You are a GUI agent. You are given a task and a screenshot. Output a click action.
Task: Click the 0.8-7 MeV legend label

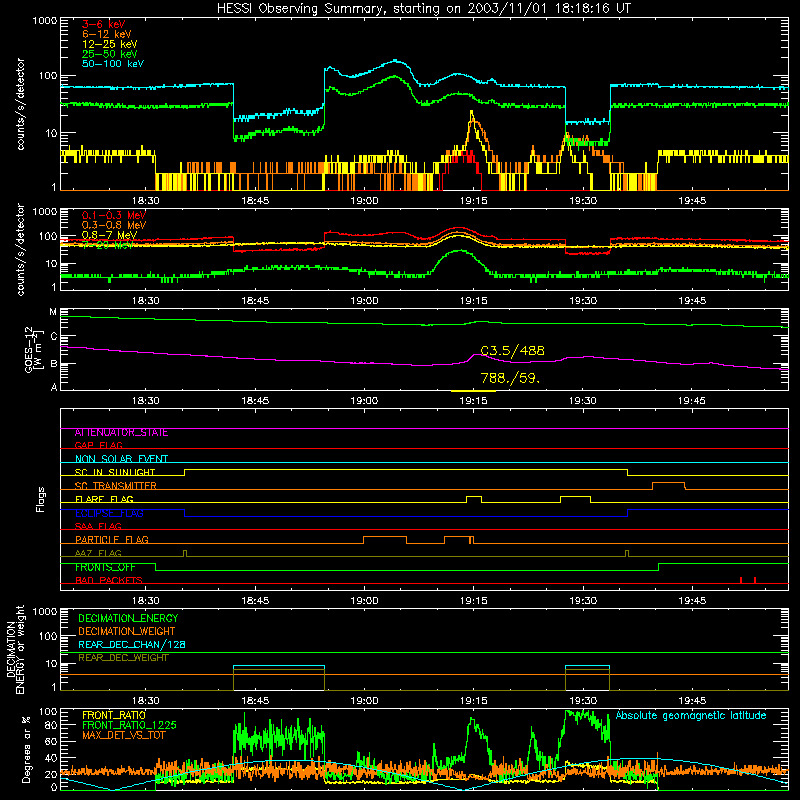tap(109, 235)
